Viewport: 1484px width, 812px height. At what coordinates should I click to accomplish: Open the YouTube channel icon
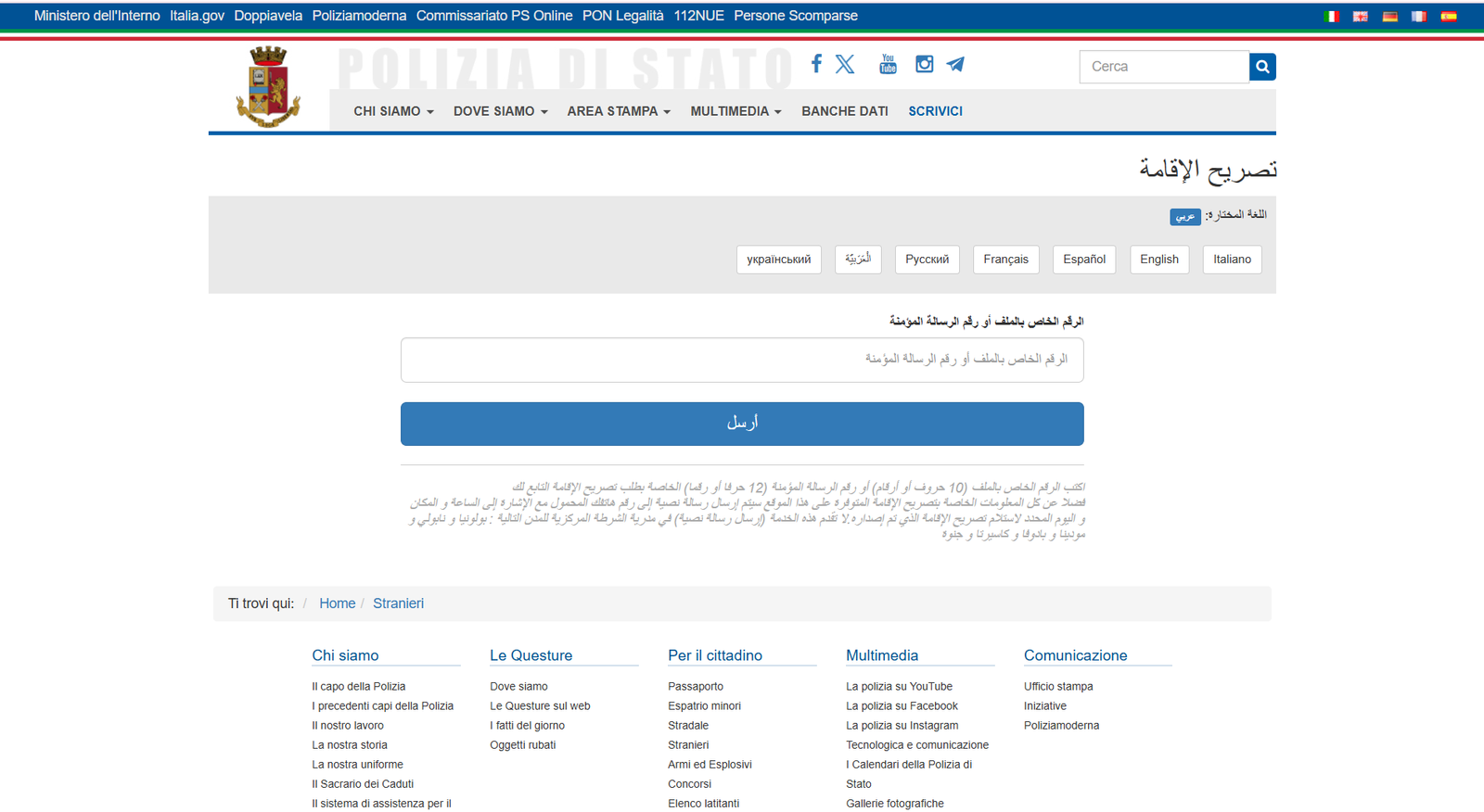tap(888, 64)
